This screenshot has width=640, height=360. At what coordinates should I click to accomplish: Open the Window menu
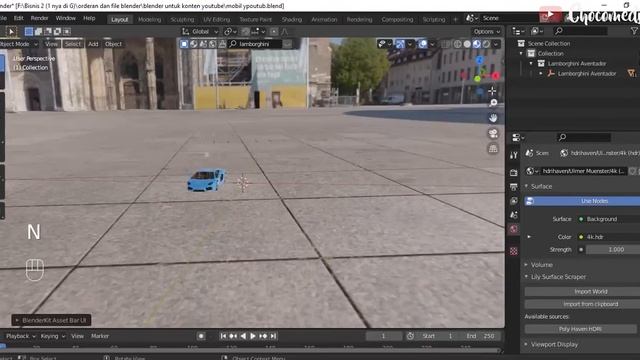[x=65, y=18]
